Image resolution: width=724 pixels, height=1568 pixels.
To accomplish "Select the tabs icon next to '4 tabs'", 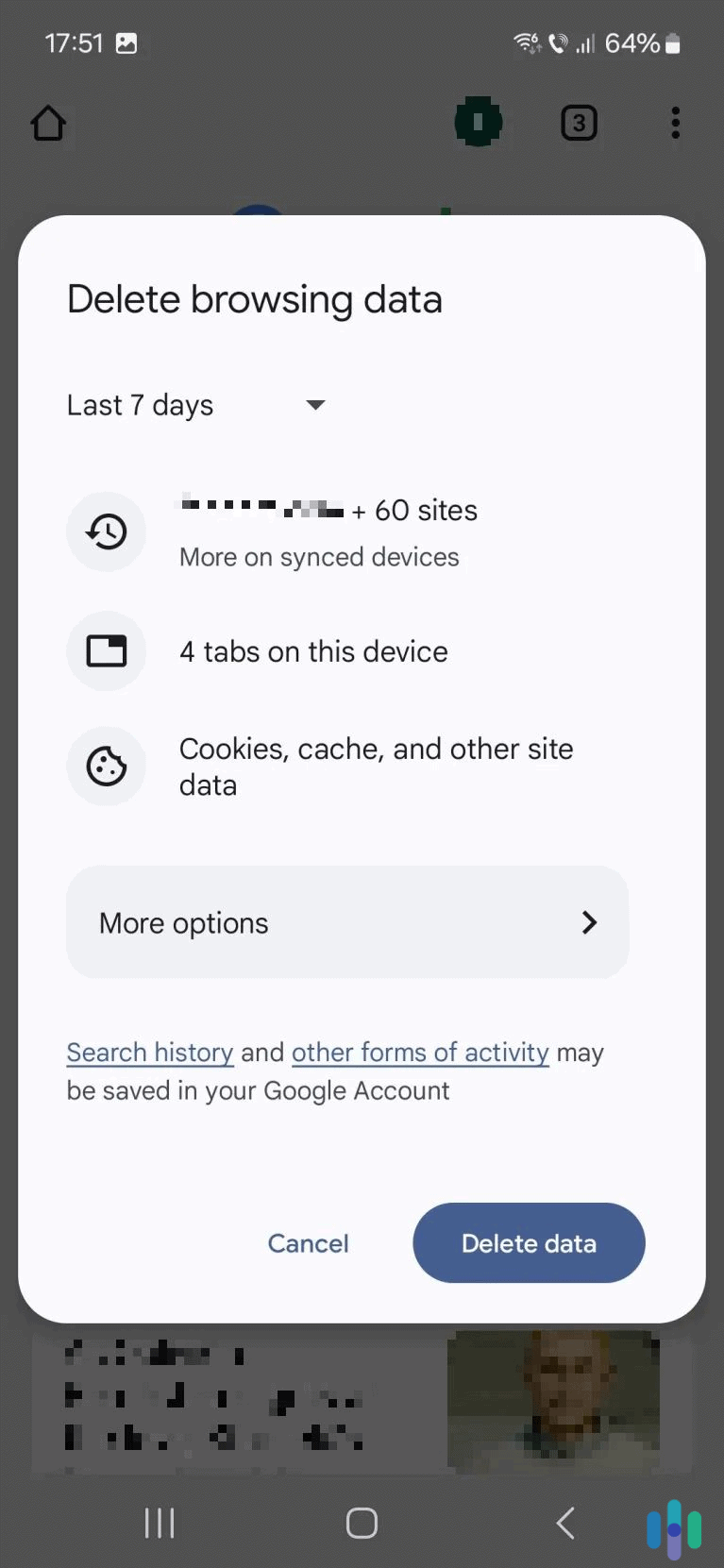I will [106, 650].
